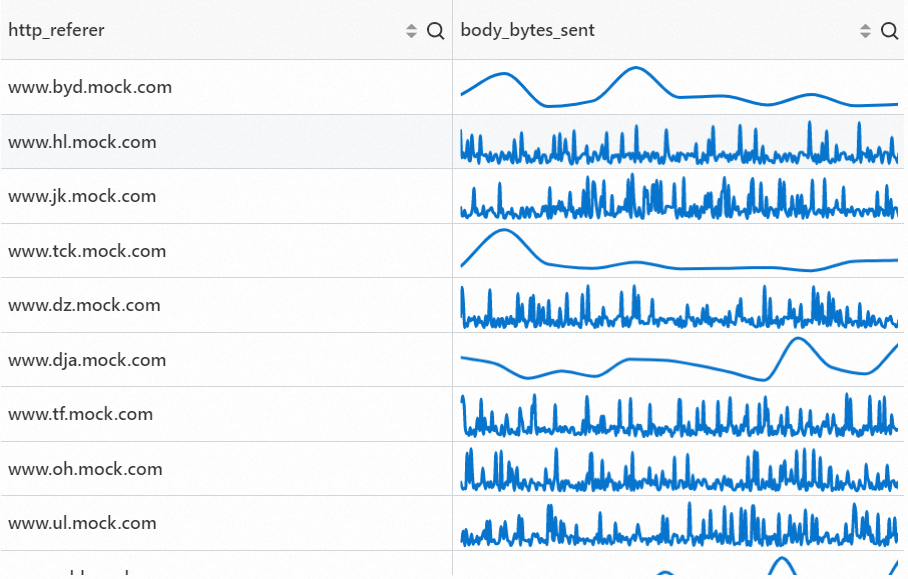Click the http_referer column header
Image resolution: width=908 pixels, height=579 pixels.
click(x=57, y=30)
